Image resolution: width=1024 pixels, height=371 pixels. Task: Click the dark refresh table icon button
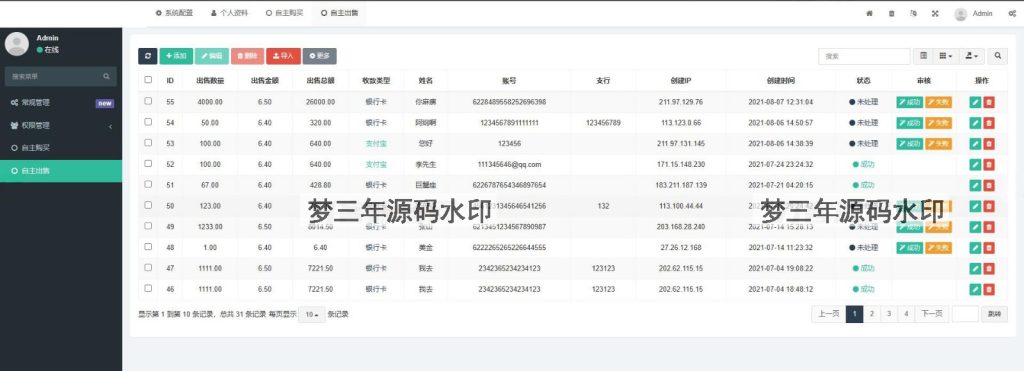[148, 56]
